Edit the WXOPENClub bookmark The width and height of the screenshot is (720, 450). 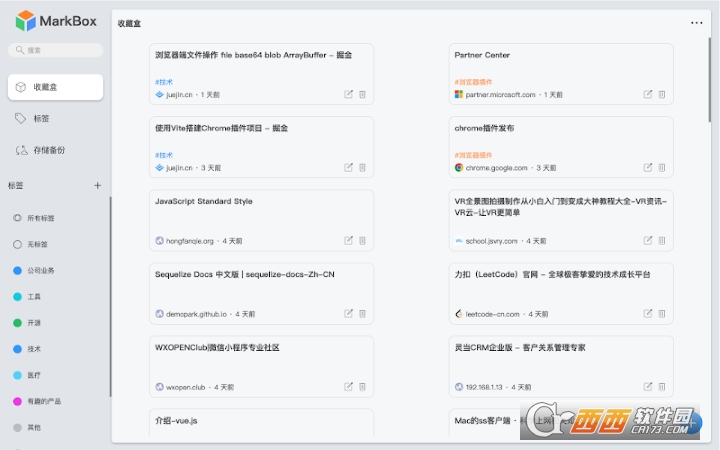[x=349, y=386]
